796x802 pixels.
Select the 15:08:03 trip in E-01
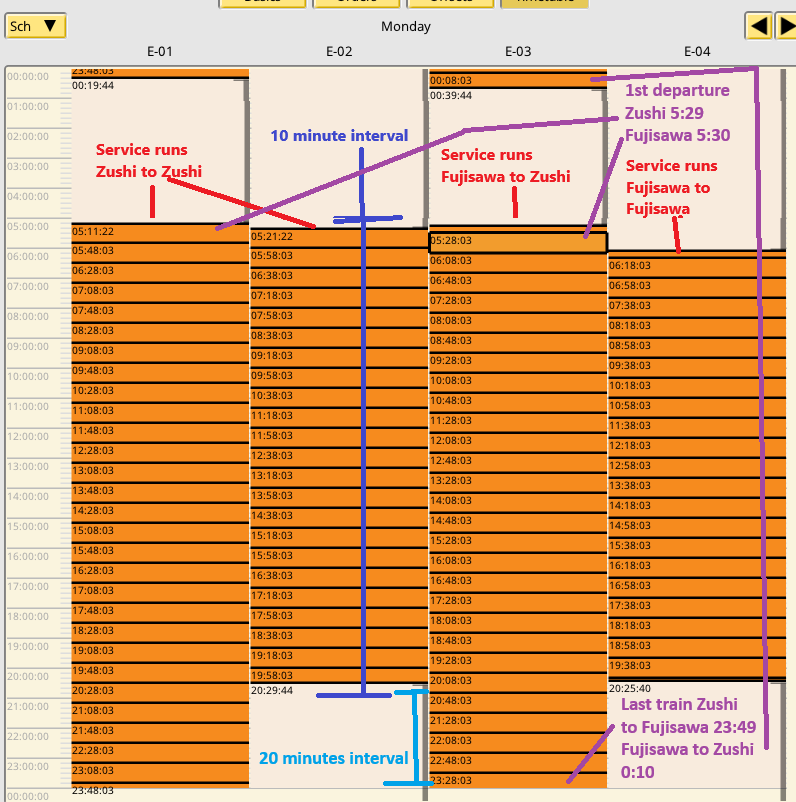160,532
